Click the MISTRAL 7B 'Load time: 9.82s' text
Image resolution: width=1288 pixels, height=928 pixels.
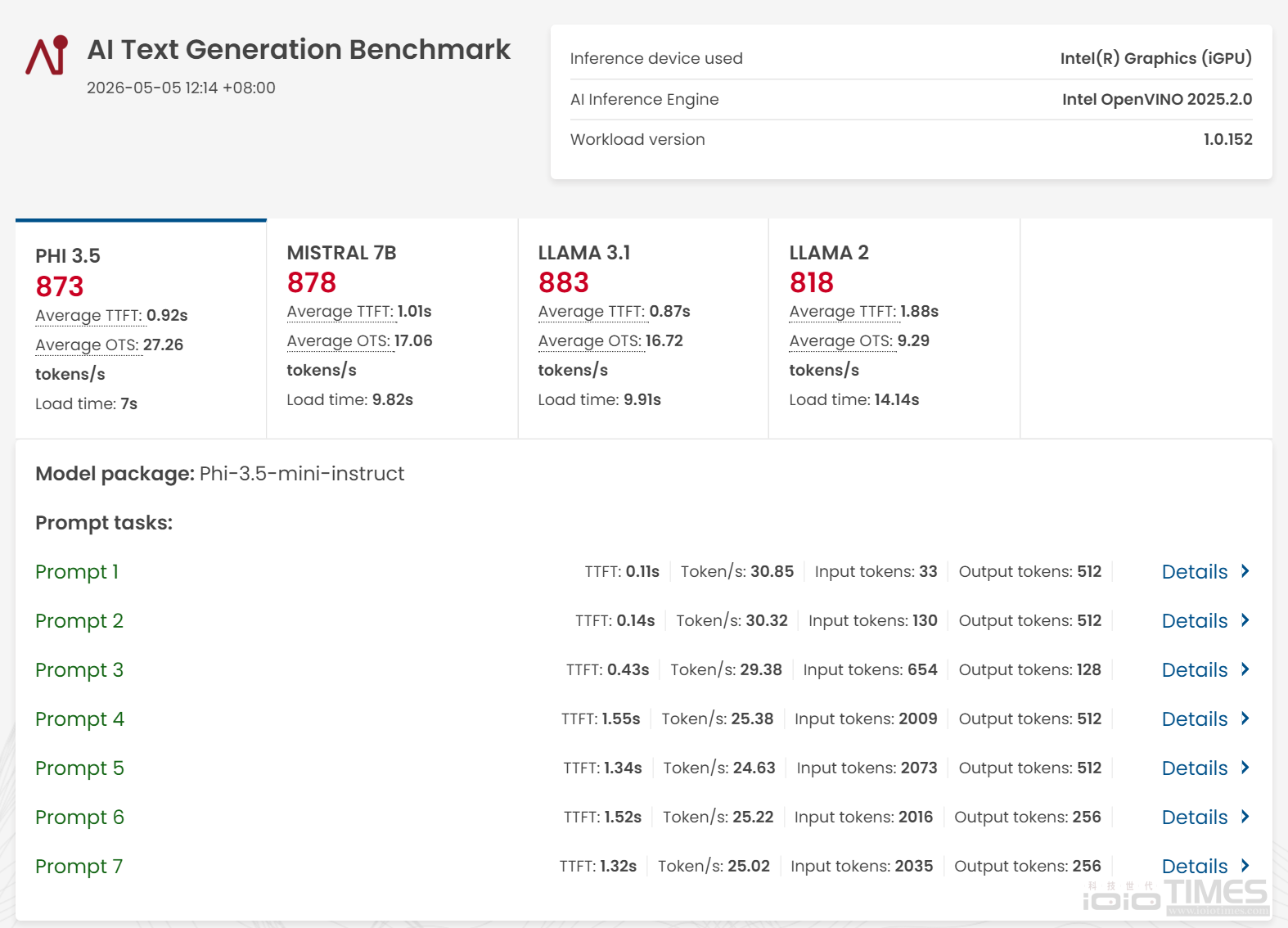click(350, 399)
